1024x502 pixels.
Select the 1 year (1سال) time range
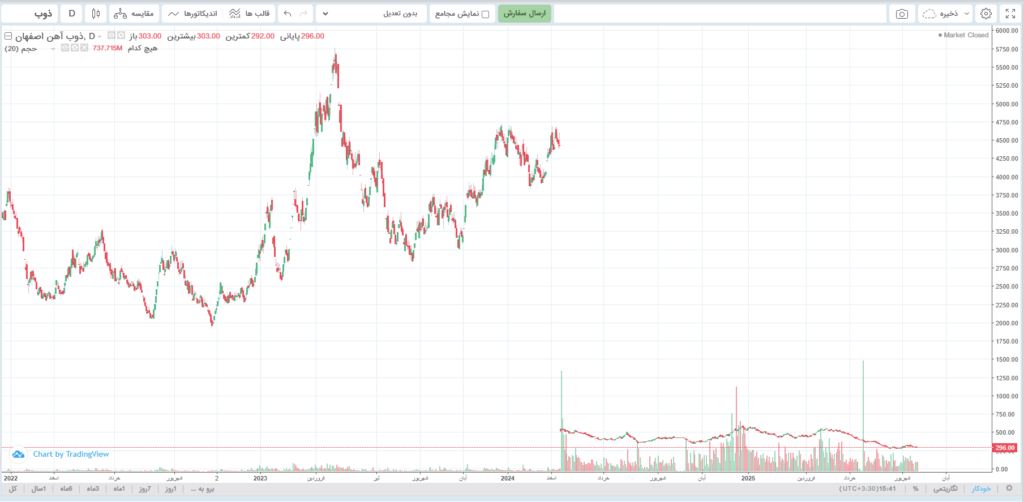tap(40, 488)
